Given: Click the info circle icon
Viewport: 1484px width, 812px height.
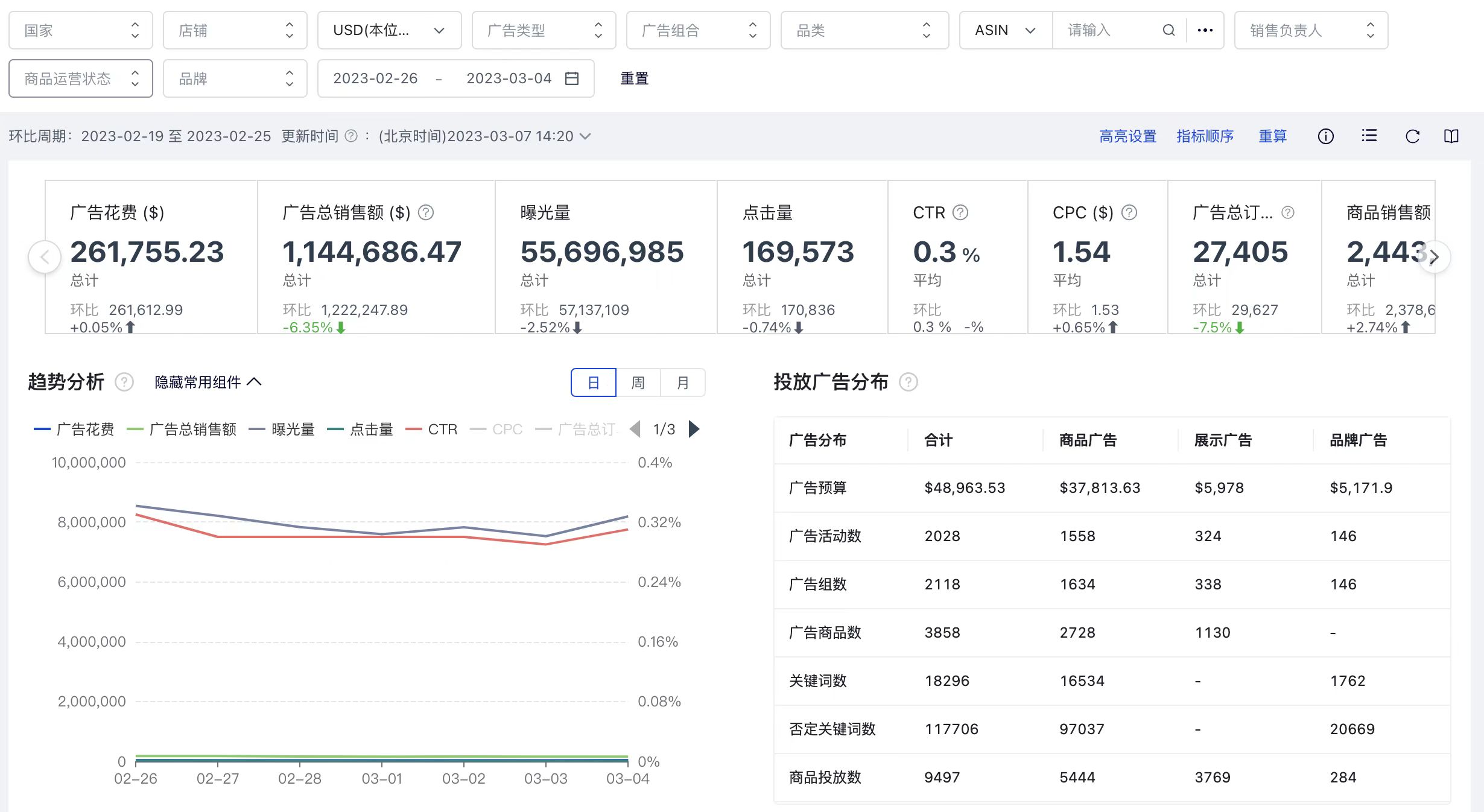Looking at the screenshot, I should pyautogui.click(x=1325, y=136).
